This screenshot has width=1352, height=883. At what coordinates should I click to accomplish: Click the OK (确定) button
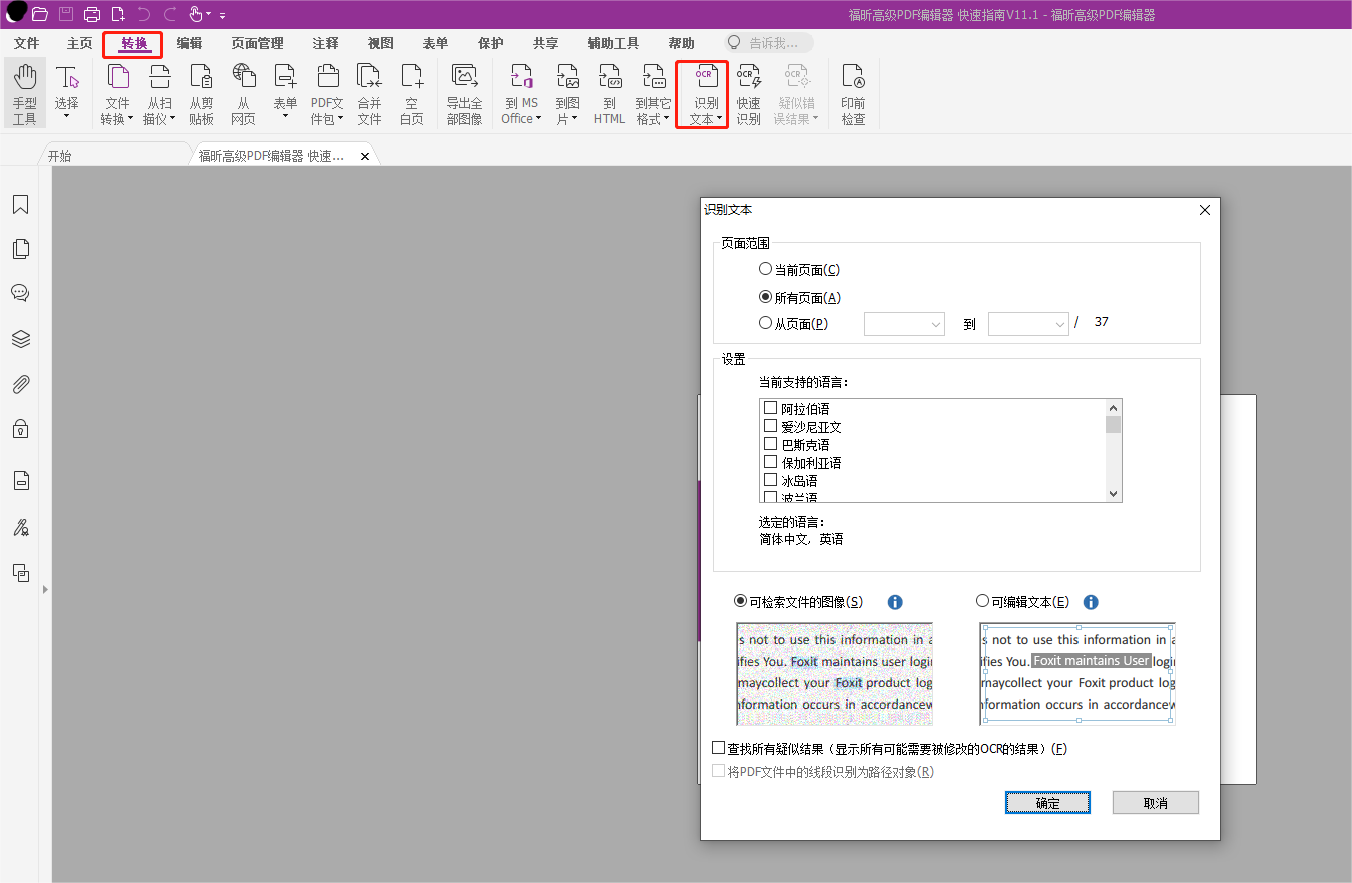point(1048,803)
